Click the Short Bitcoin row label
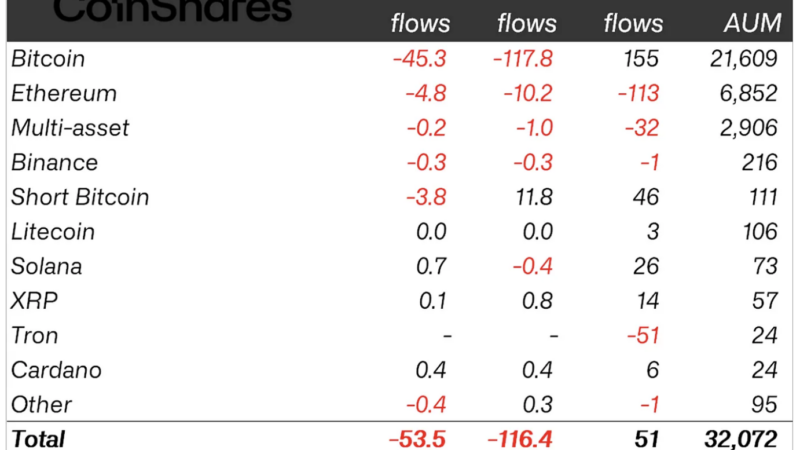The height and width of the screenshot is (450, 800). pyautogui.click(x=80, y=197)
